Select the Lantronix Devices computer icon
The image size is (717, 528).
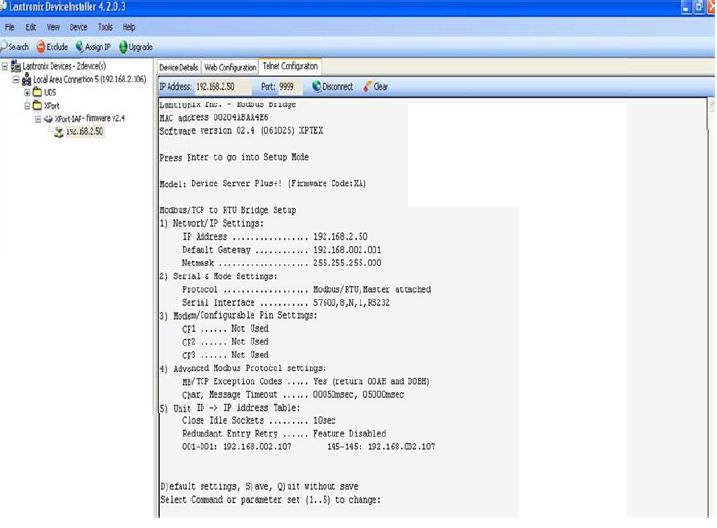click(x=16, y=66)
